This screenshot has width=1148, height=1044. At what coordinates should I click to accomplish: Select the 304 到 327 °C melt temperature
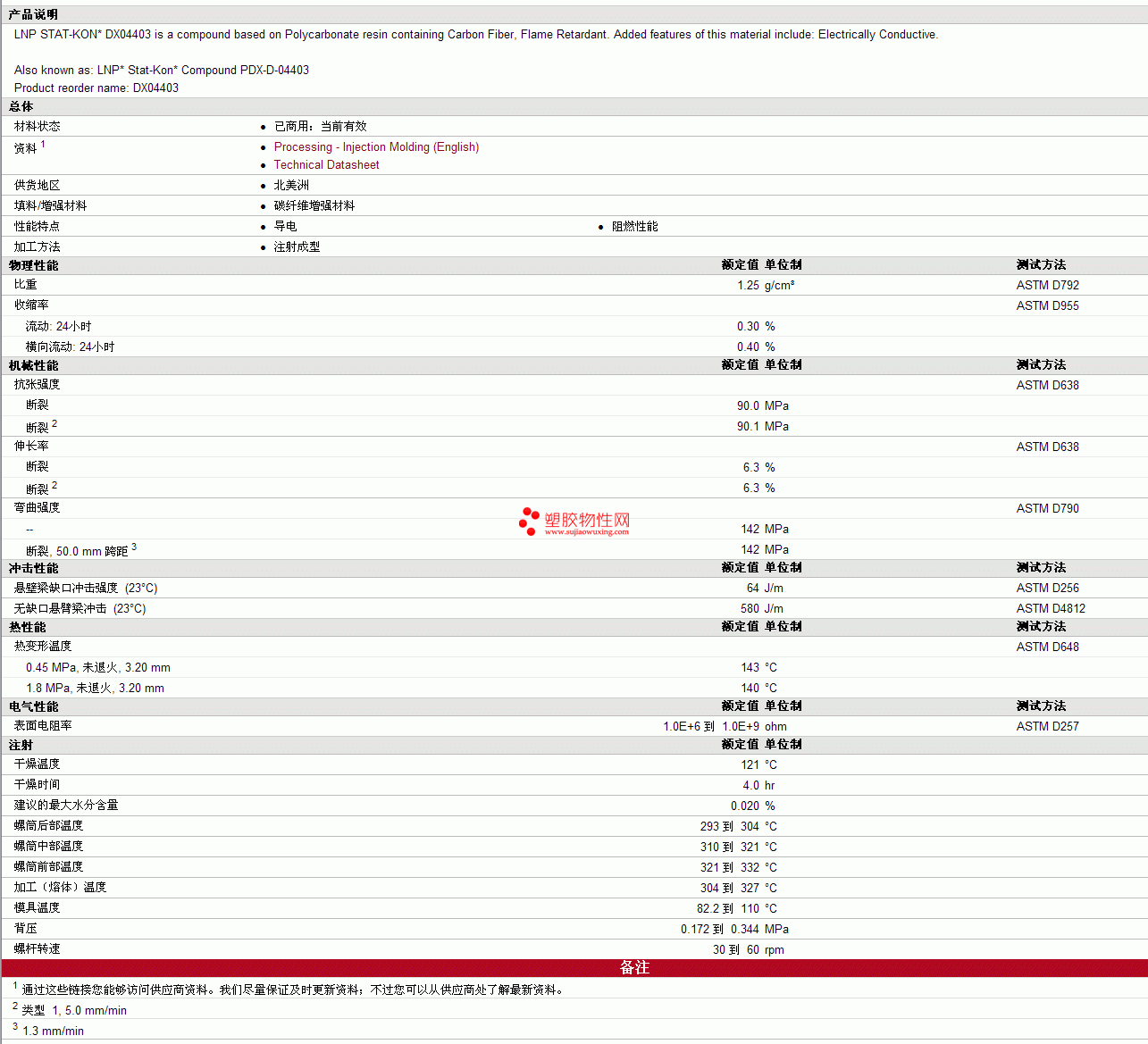click(739, 889)
